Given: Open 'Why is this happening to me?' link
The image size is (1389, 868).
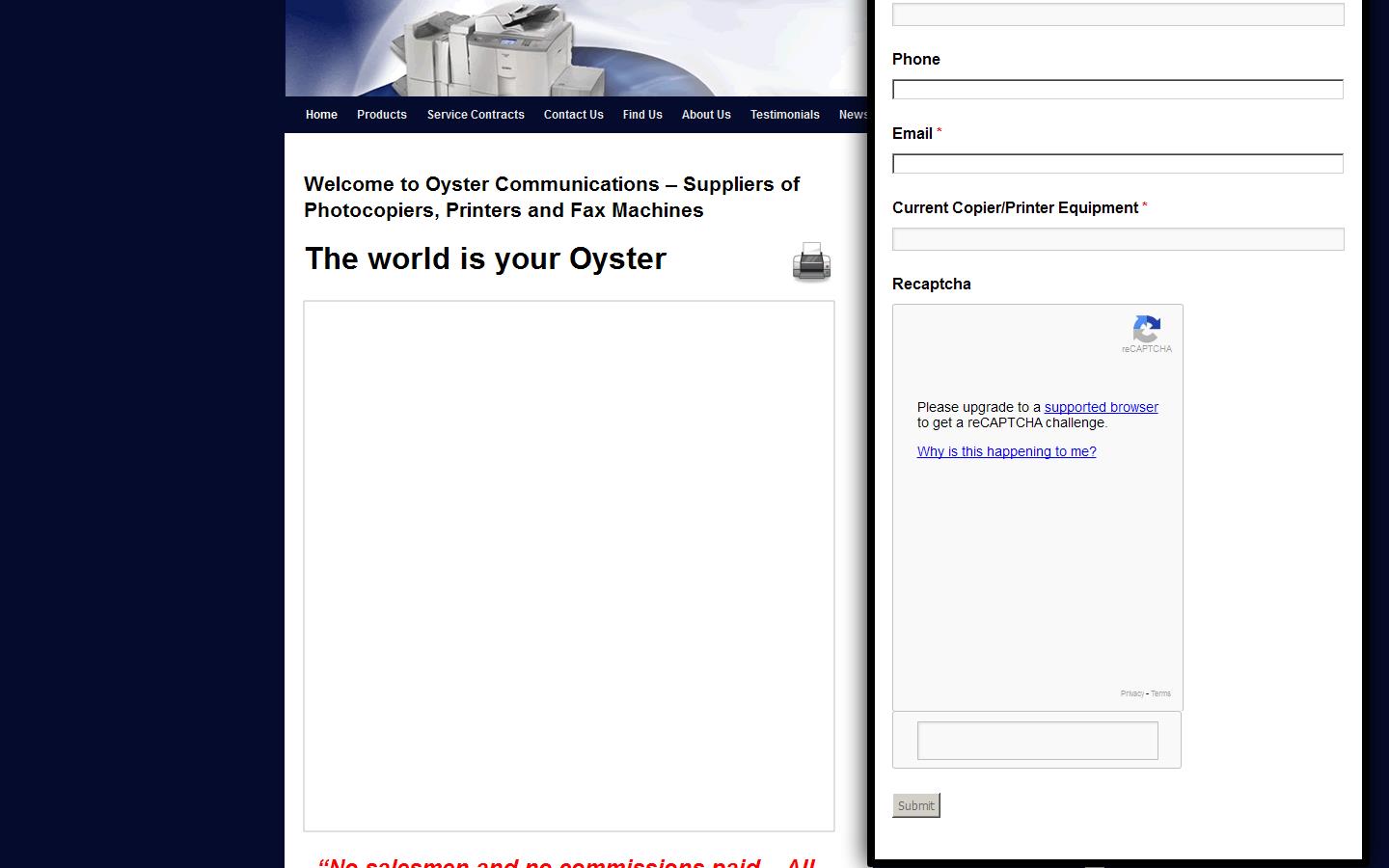Looking at the screenshot, I should click(1007, 451).
